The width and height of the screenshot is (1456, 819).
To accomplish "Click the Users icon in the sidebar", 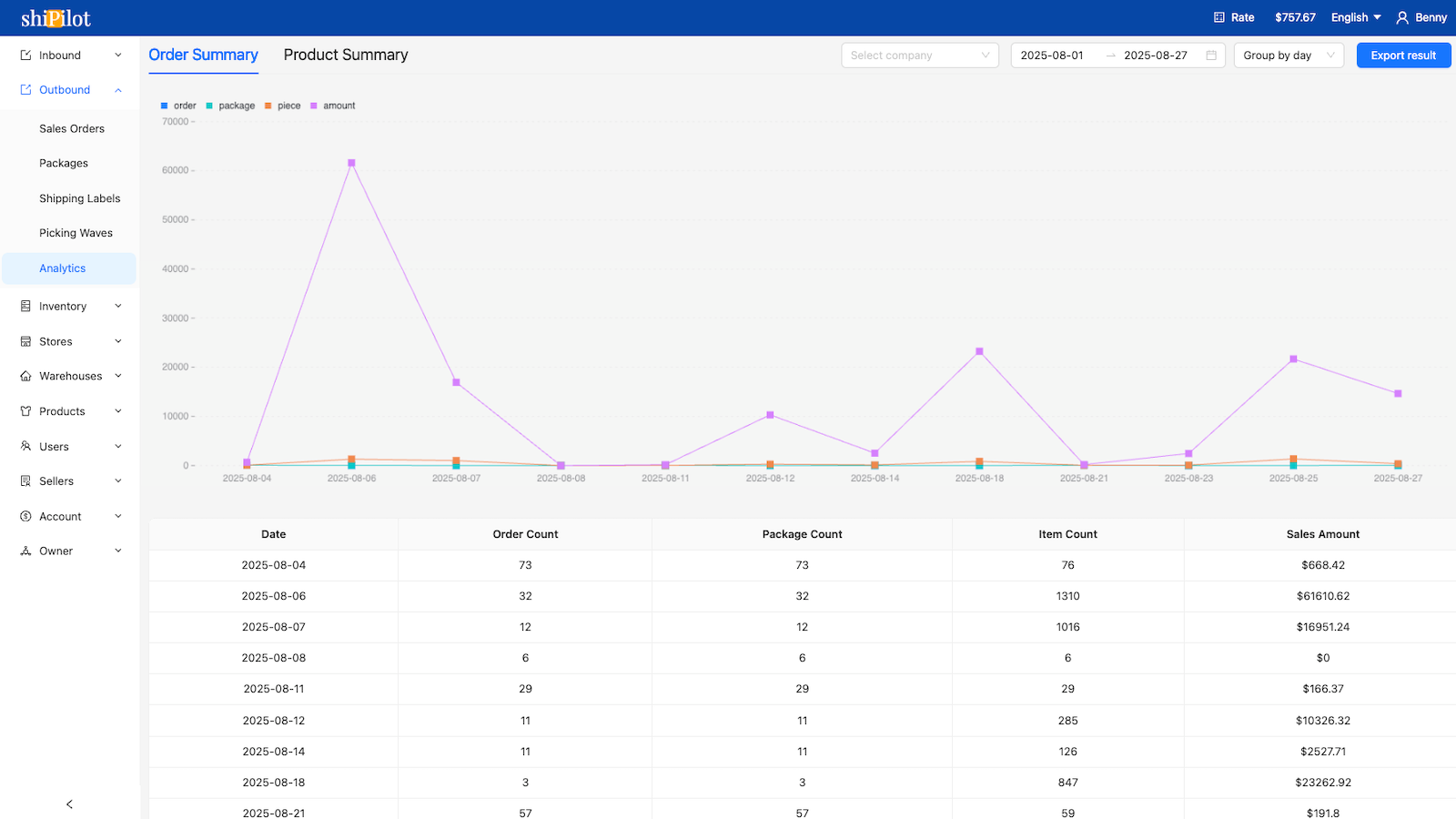I will point(25,446).
